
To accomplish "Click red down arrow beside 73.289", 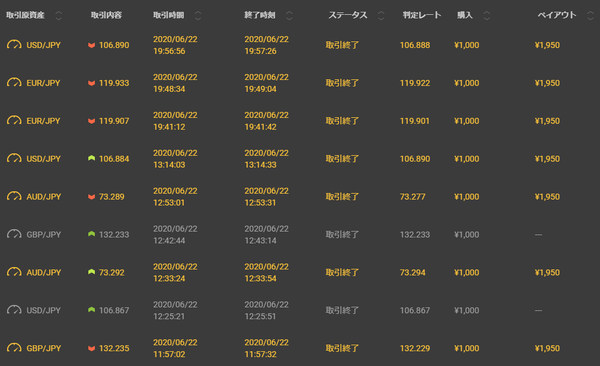I will tap(91, 197).
